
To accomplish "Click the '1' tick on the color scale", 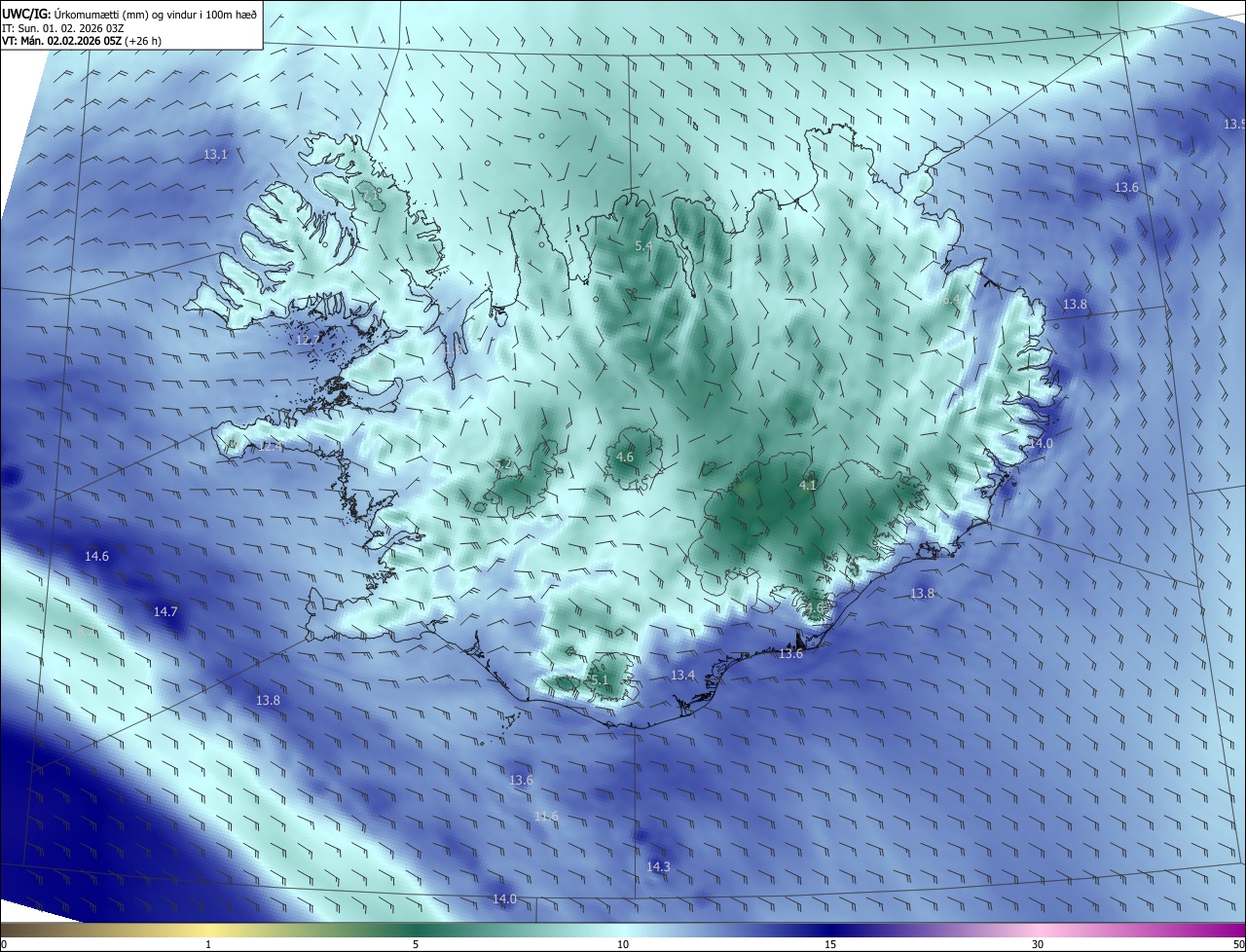I will (x=208, y=944).
